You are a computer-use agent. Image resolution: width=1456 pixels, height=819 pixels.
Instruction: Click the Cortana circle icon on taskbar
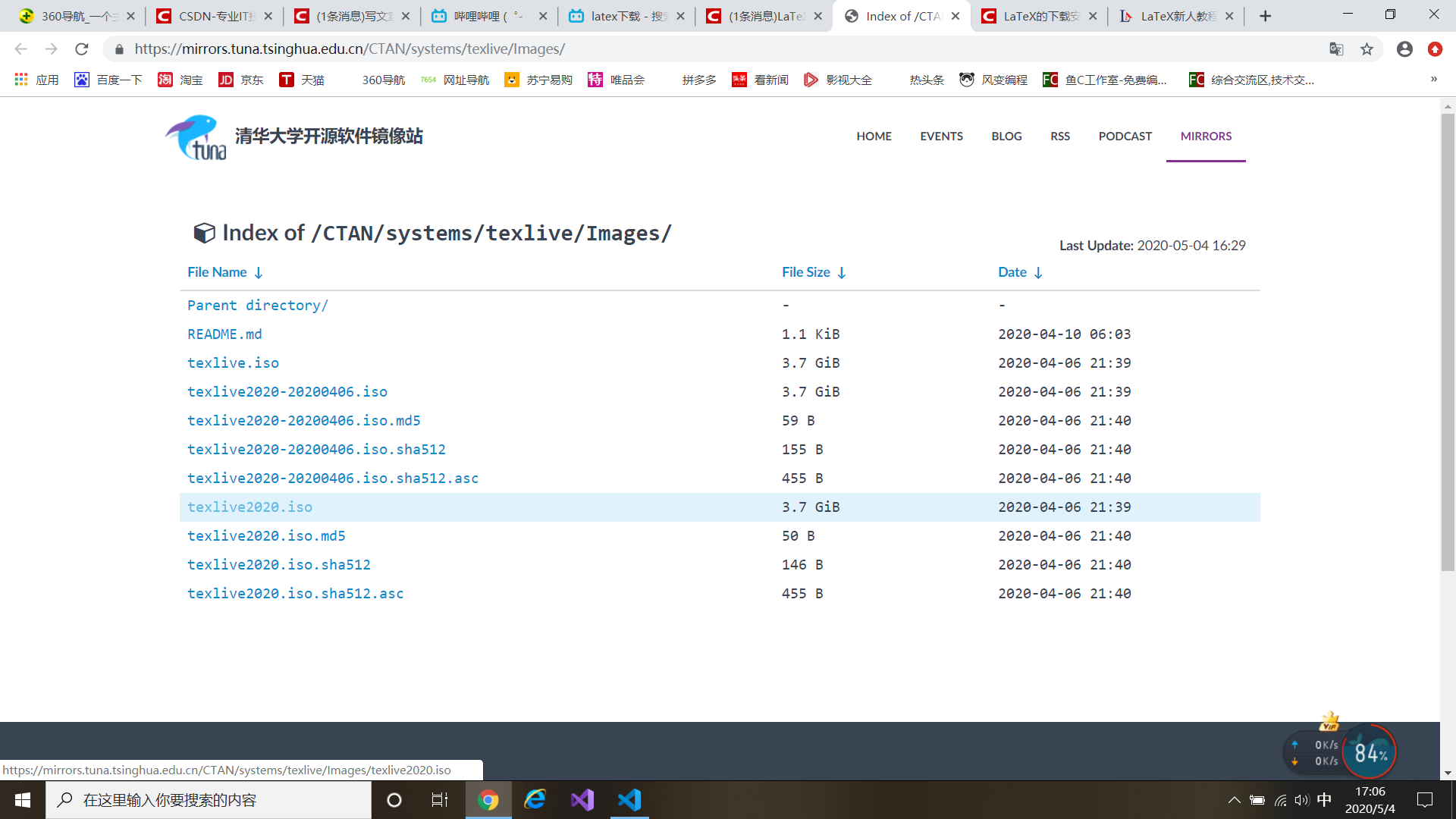[x=394, y=800]
